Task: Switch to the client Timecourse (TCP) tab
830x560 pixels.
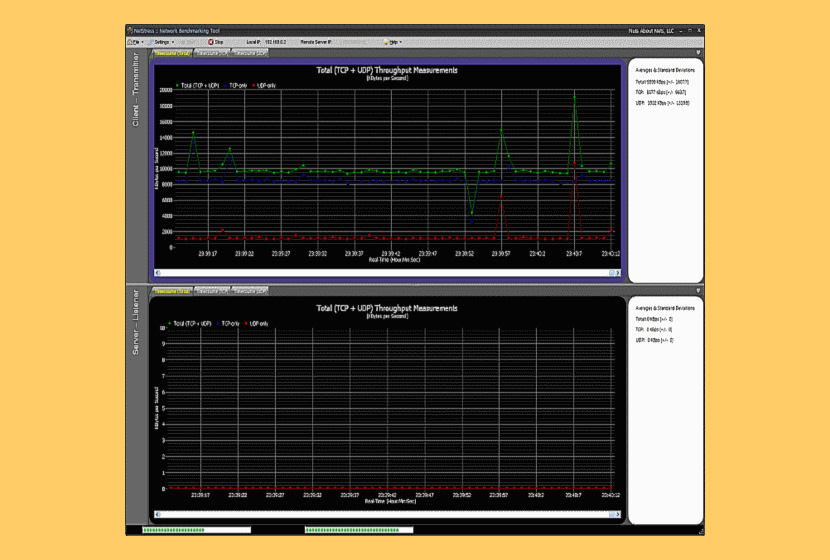Action: coord(211,53)
